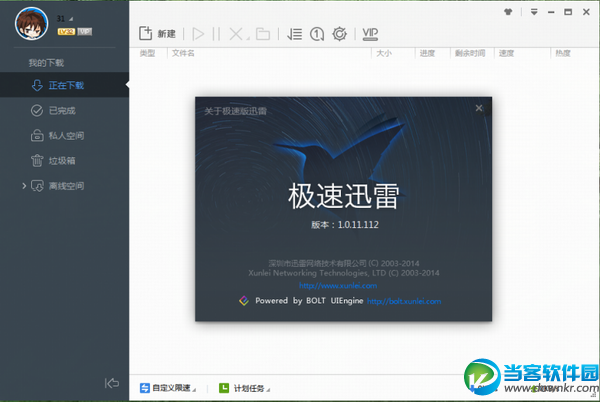Viewport: 600px width, 402px height.
Task: Collapse the sidebar with the arrow icon
Action: point(112,383)
